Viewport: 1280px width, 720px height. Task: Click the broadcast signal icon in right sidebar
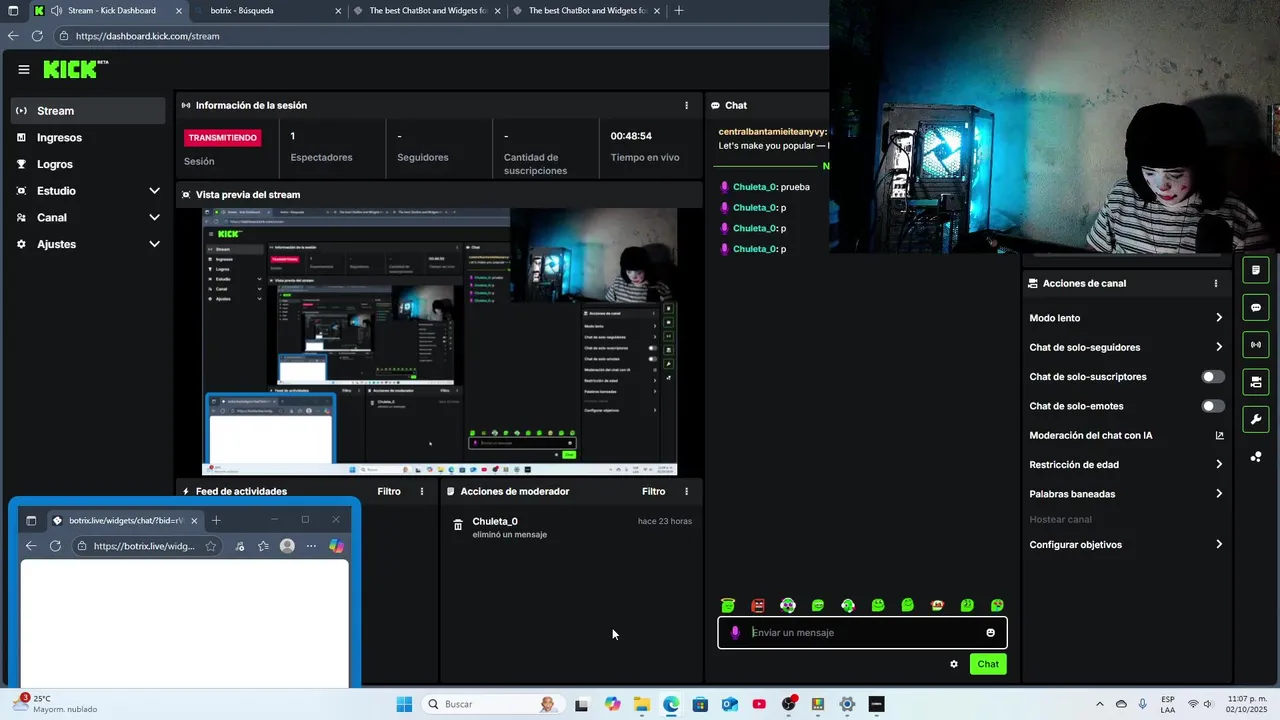(1255, 345)
